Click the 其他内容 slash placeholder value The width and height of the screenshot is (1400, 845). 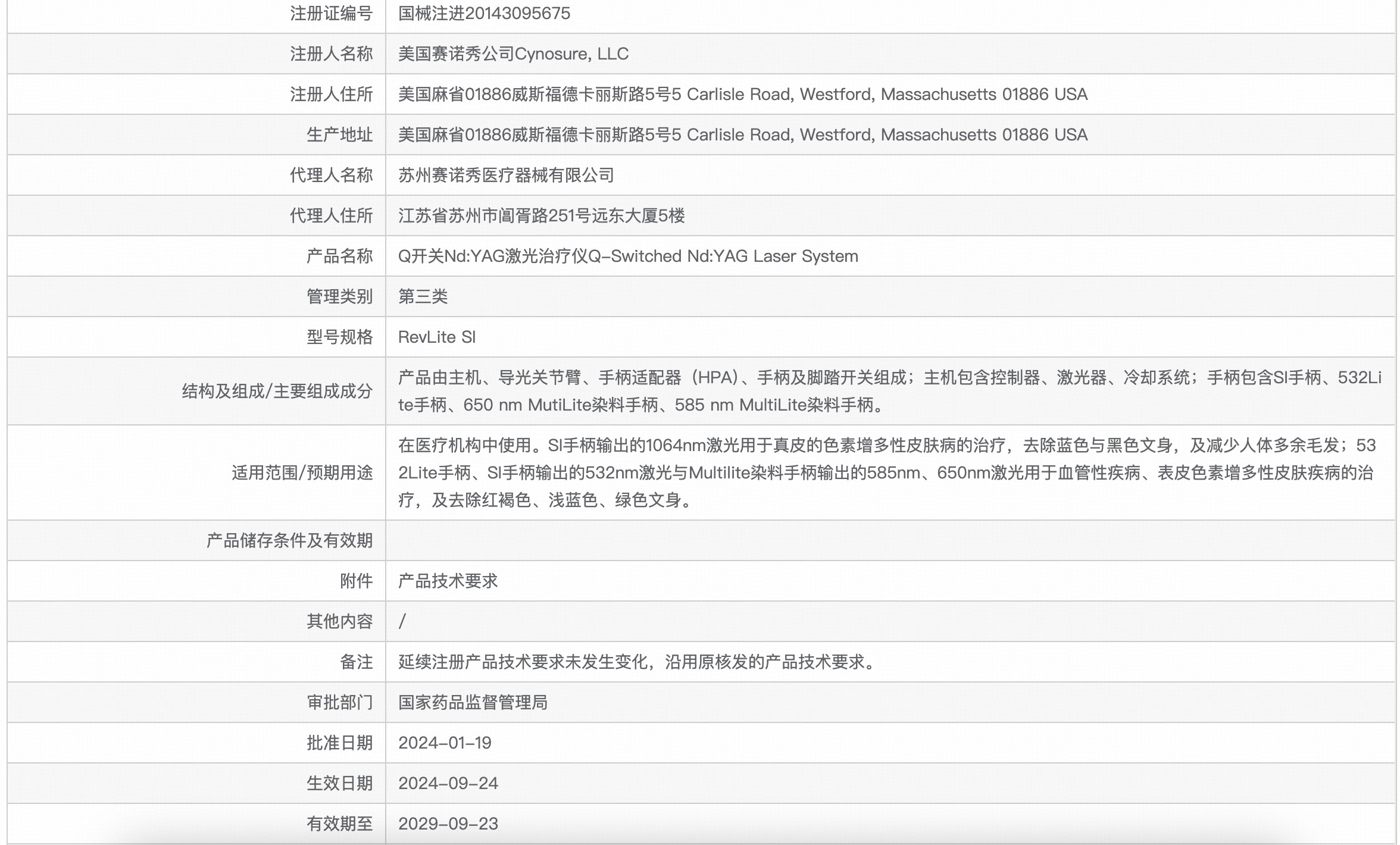pyautogui.click(x=402, y=621)
